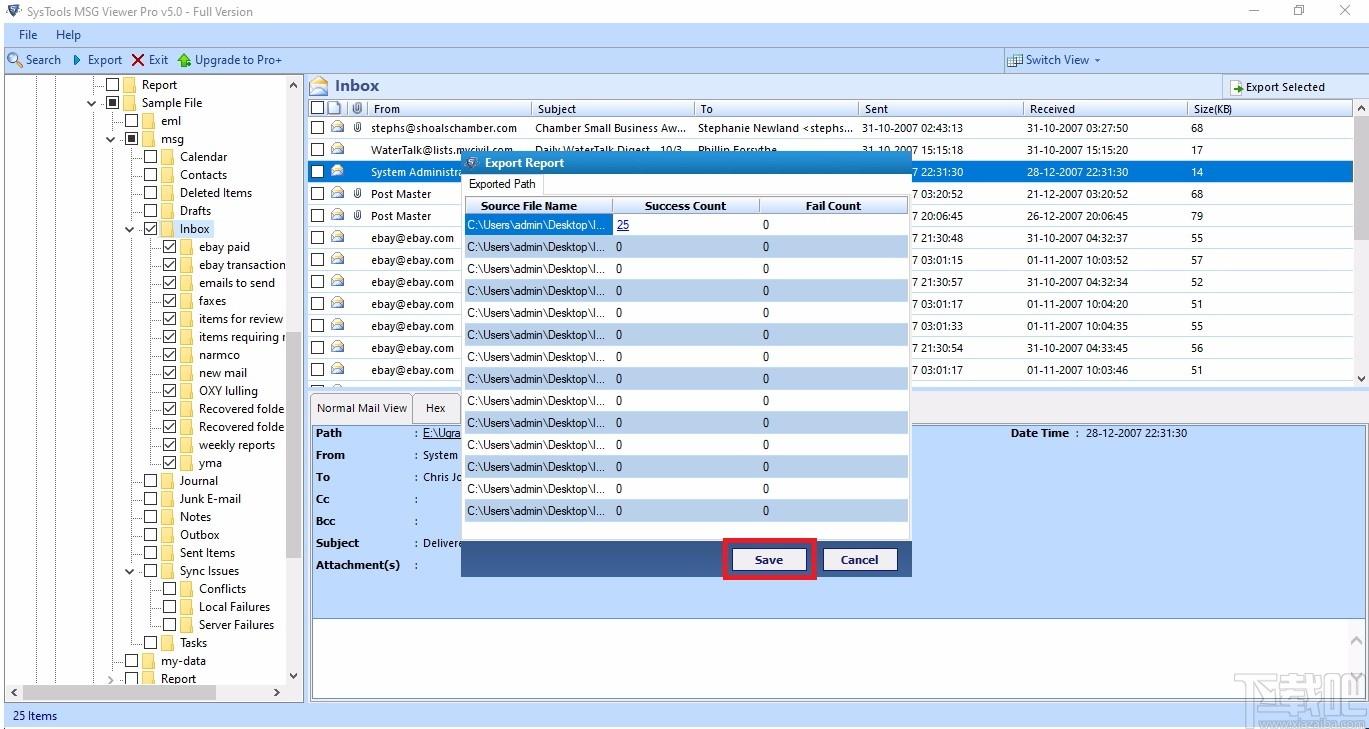
Task: Click the Export Selected icon
Action: tap(1236, 88)
